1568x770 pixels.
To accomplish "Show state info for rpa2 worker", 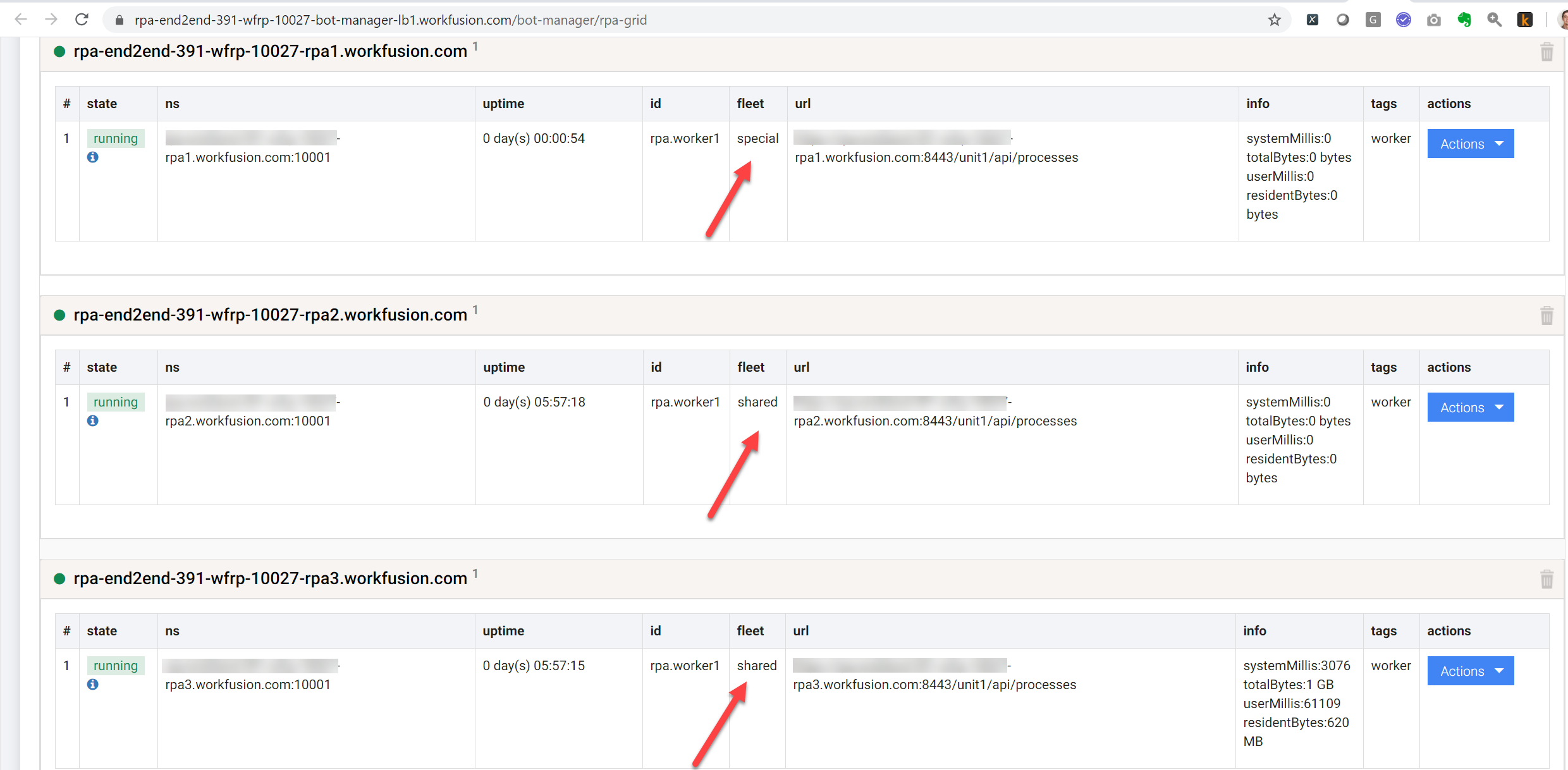I will click(93, 421).
